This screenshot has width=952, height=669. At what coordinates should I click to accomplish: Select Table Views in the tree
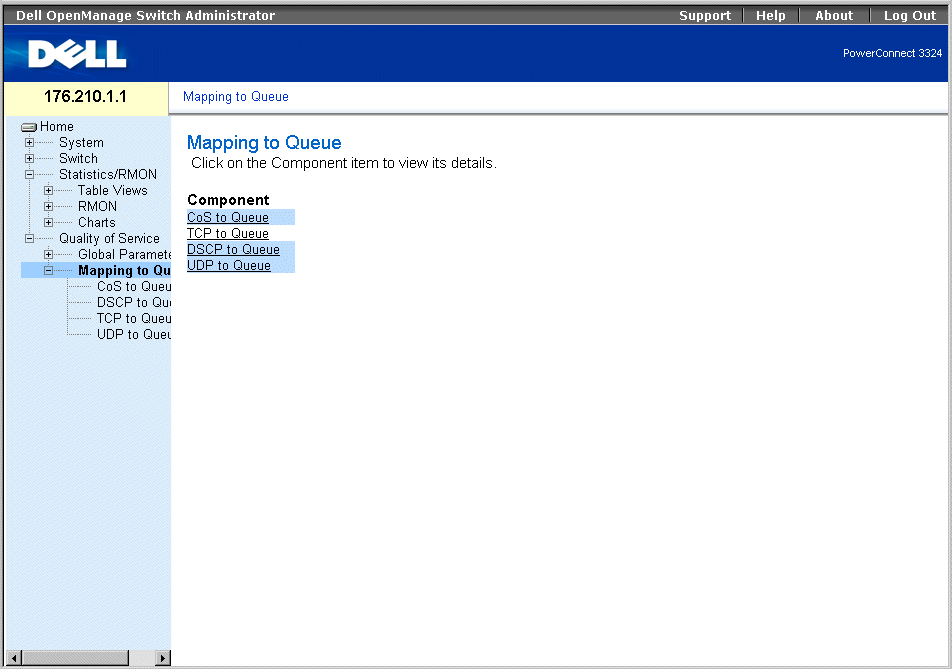coord(113,191)
